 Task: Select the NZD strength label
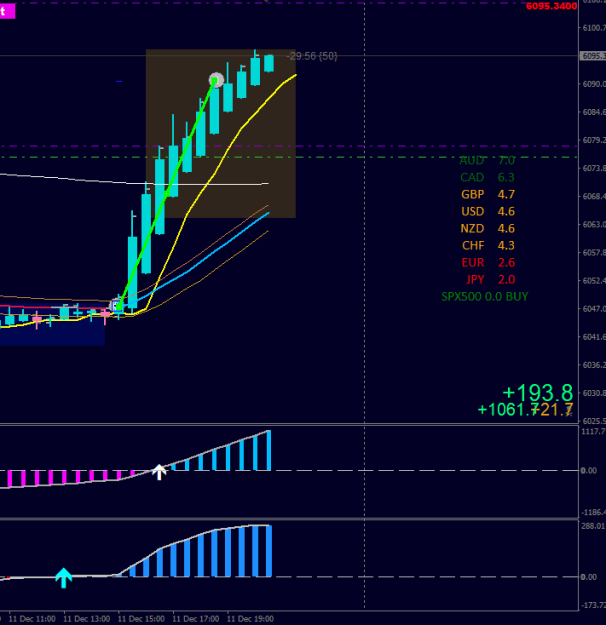pyautogui.click(x=472, y=228)
